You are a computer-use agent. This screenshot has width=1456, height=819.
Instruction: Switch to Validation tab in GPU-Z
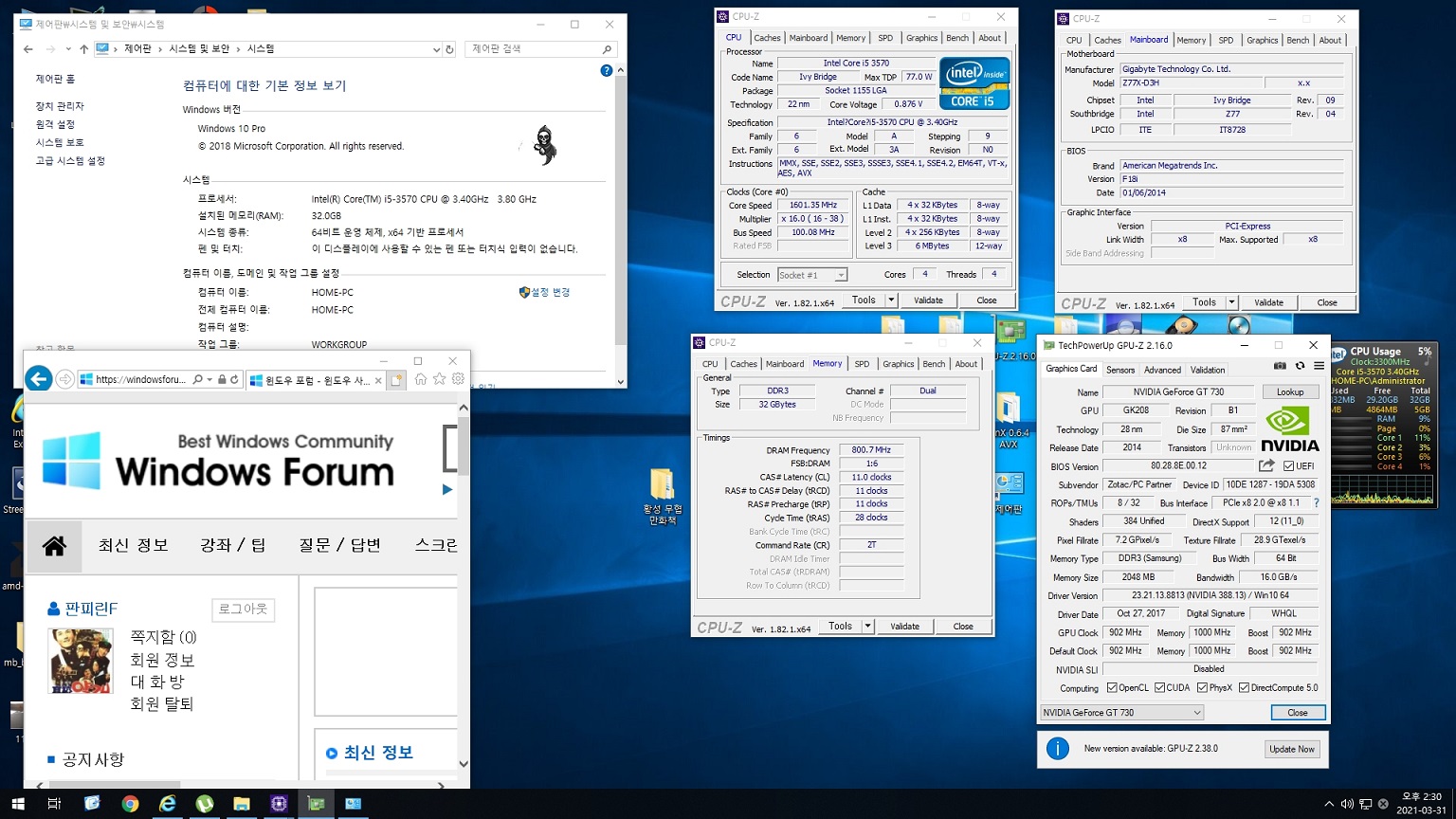(x=1208, y=370)
